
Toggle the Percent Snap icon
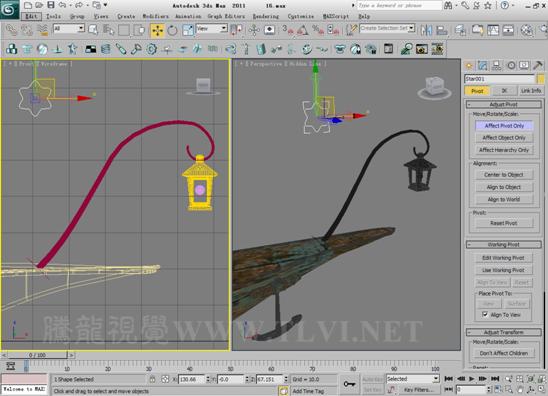click(x=318, y=30)
